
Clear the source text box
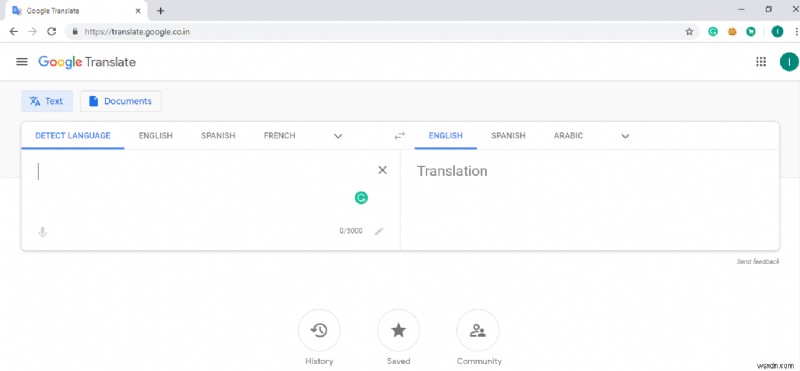[x=382, y=170]
